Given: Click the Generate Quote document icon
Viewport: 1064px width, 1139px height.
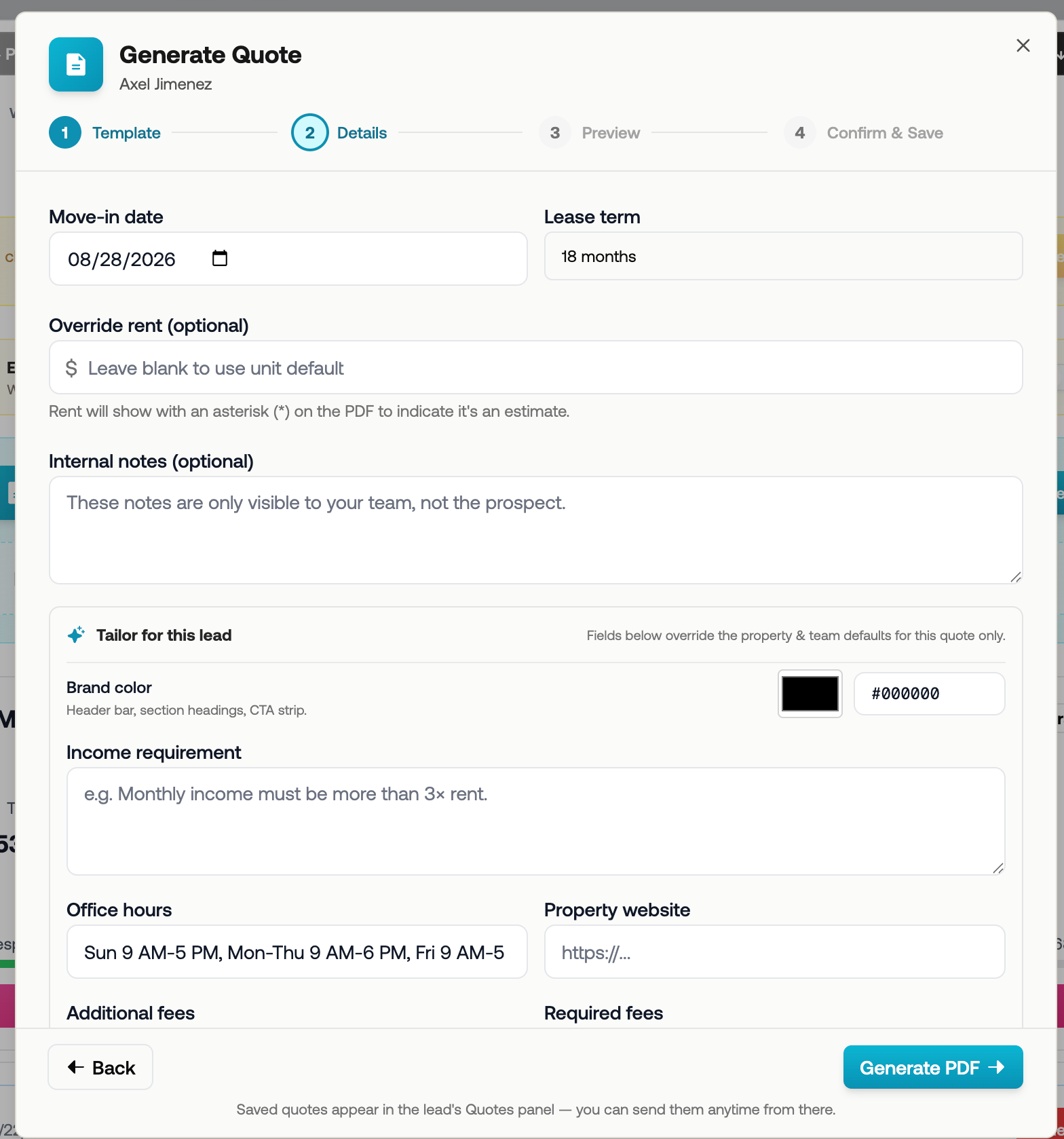Looking at the screenshot, I should [x=76, y=64].
